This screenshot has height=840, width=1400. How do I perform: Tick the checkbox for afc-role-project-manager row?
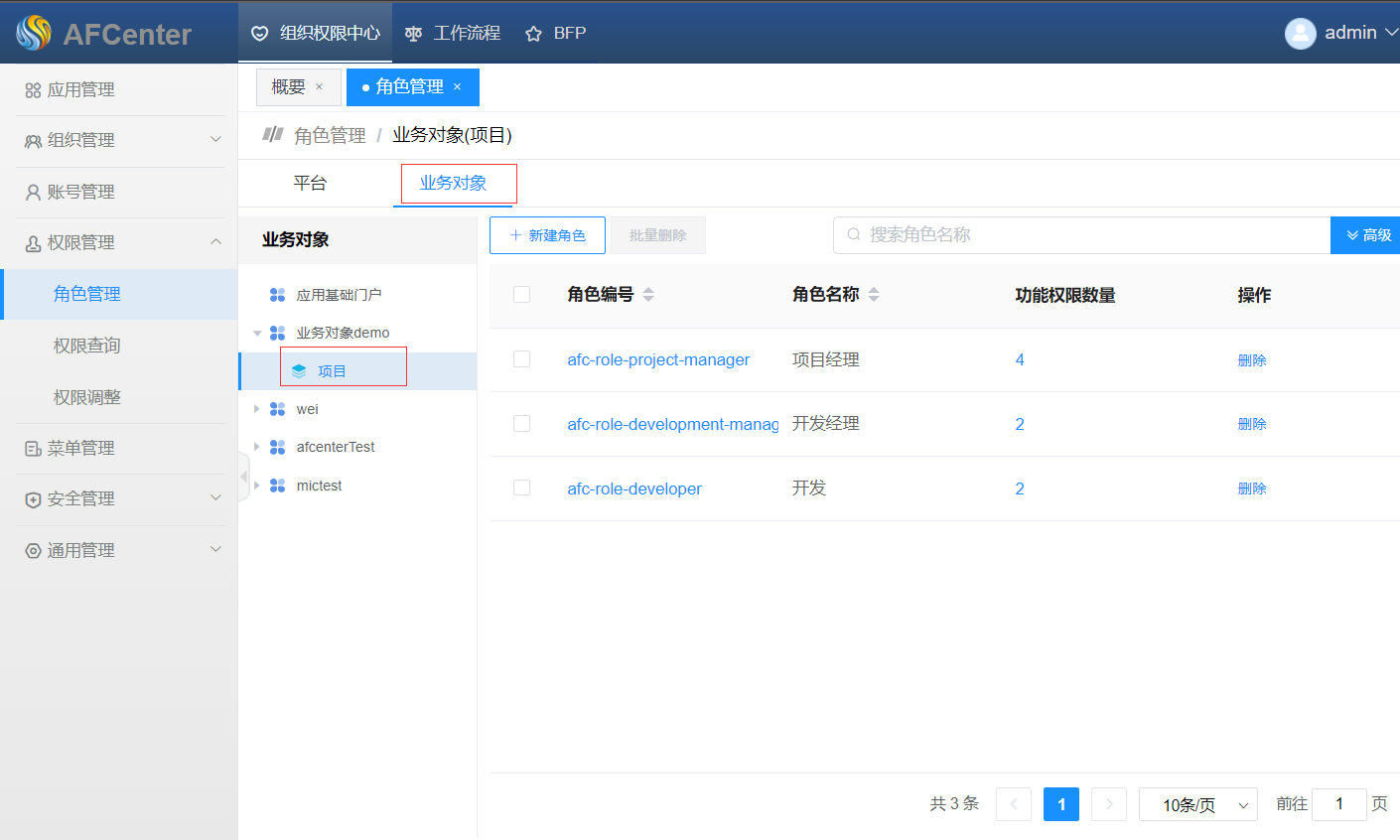521,359
